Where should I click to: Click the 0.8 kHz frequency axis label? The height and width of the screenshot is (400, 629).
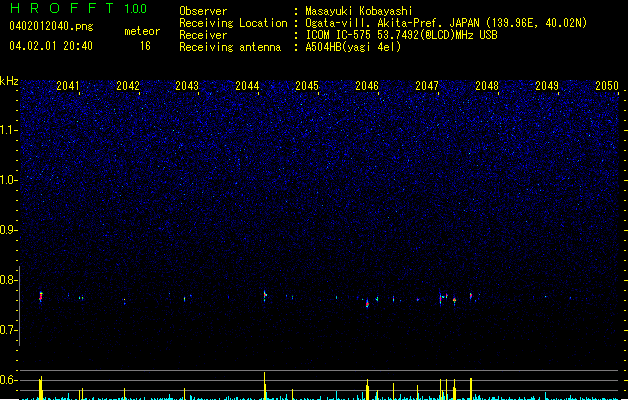coord(9,280)
